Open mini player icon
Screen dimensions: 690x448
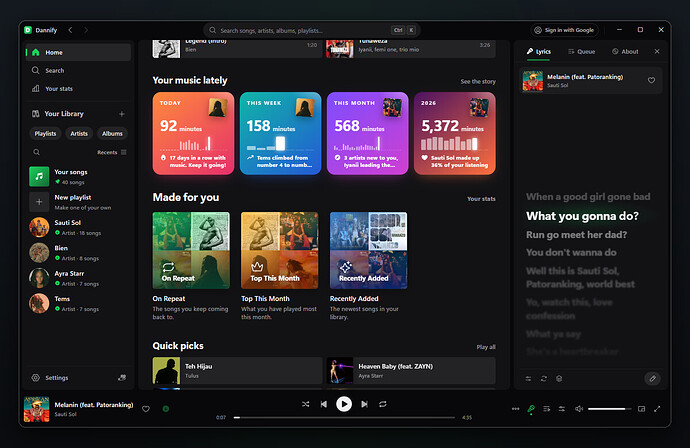642,409
